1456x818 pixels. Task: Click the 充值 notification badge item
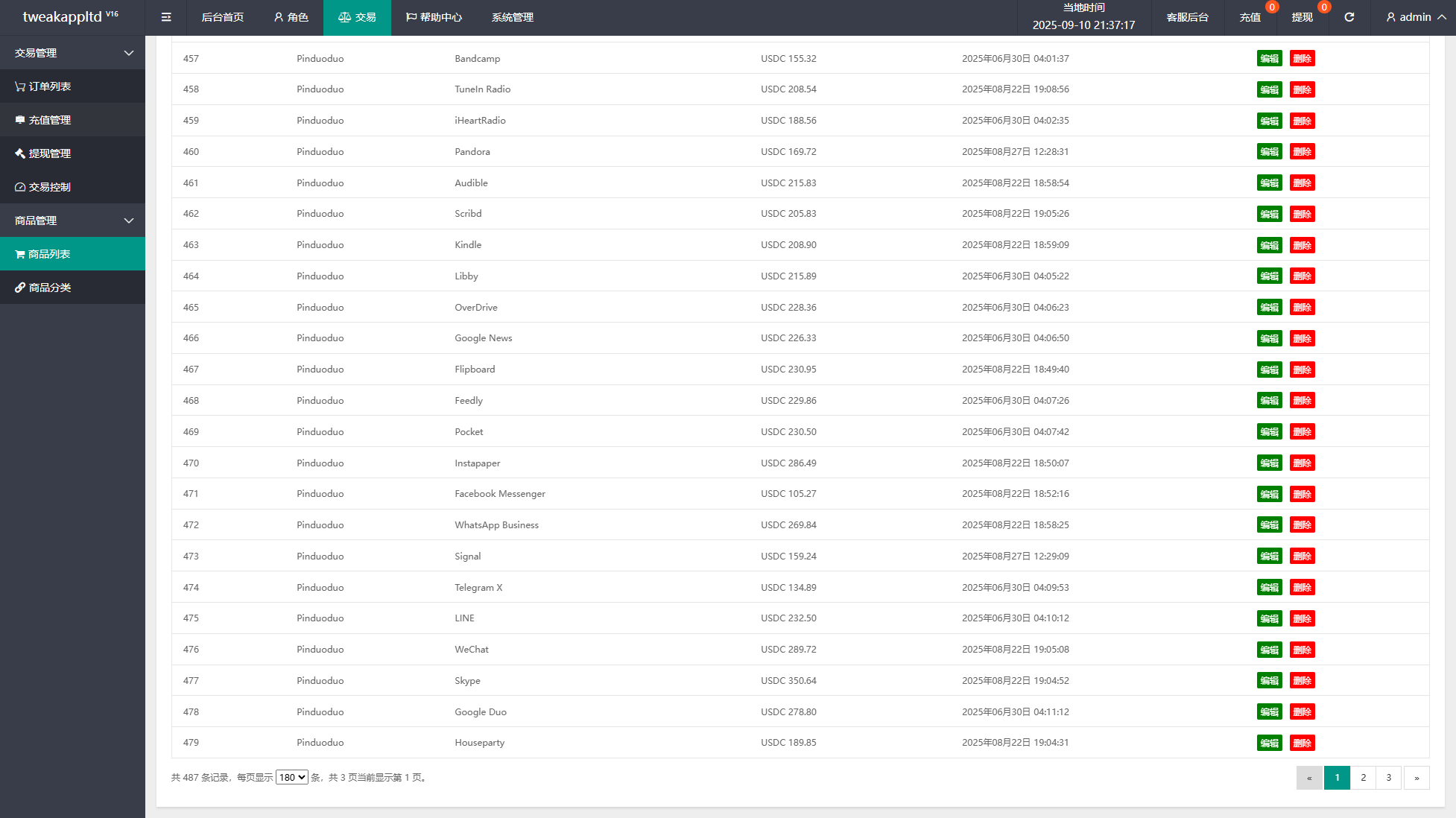click(1250, 17)
